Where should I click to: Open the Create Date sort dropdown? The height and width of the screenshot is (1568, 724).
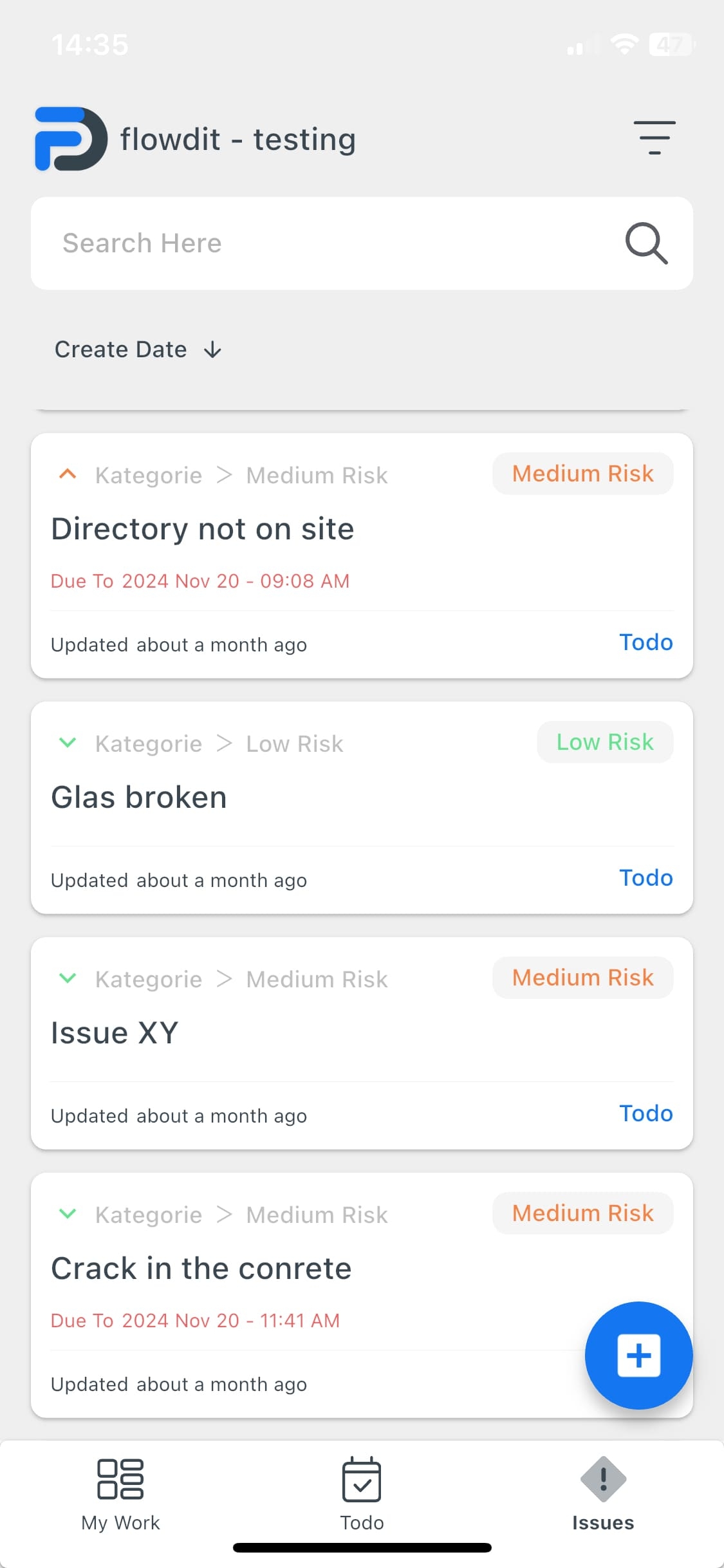[x=121, y=350]
